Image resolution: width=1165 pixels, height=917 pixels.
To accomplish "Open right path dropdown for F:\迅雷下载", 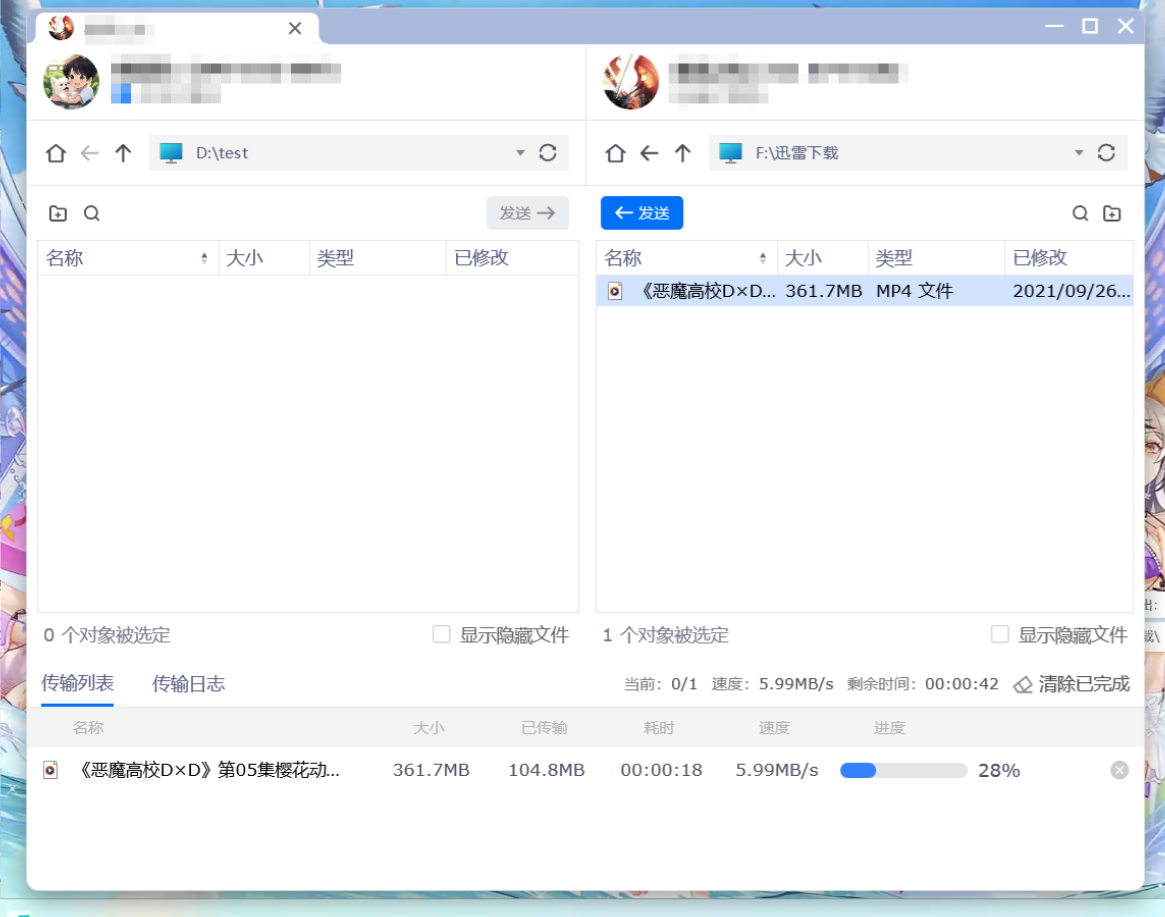I will coord(1079,153).
